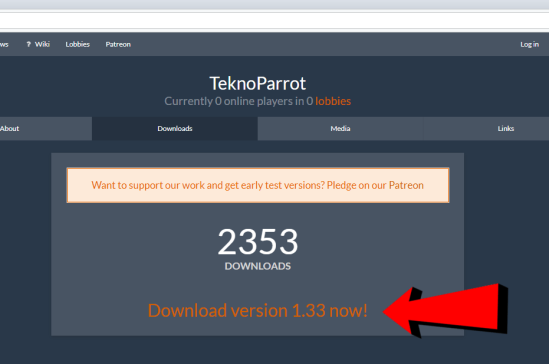Switch to the Links tab
The height and width of the screenshot is (364, 549).
point(486,128)
